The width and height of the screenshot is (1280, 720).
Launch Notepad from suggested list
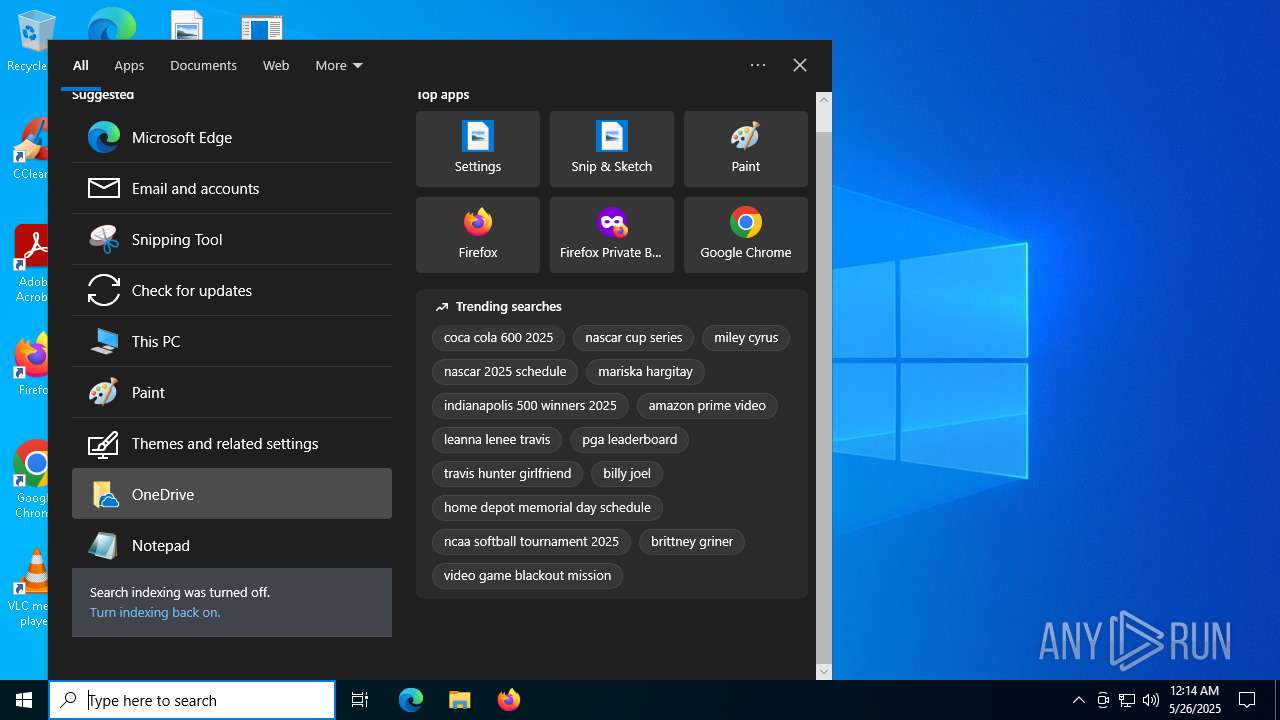232,545
